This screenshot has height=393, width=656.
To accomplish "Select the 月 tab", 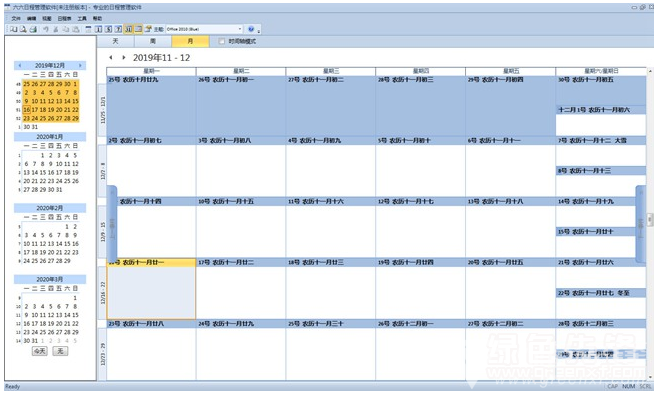I will 190,41.
